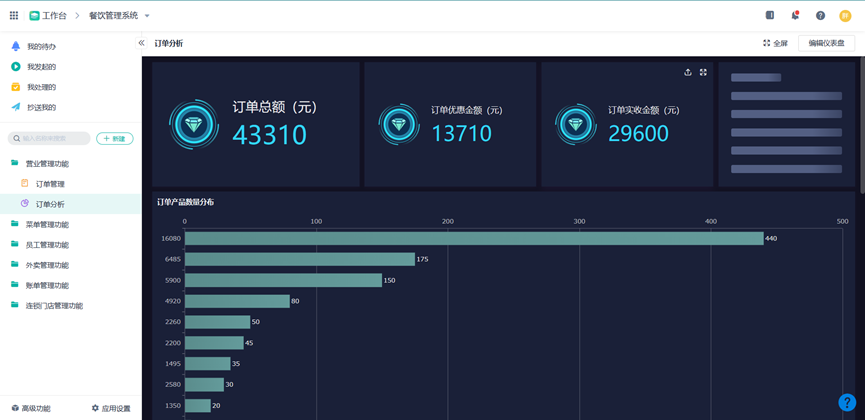Screen dimensions: 865x420
Task: Click the notification bell with red dot
Action: pos(795,15)
